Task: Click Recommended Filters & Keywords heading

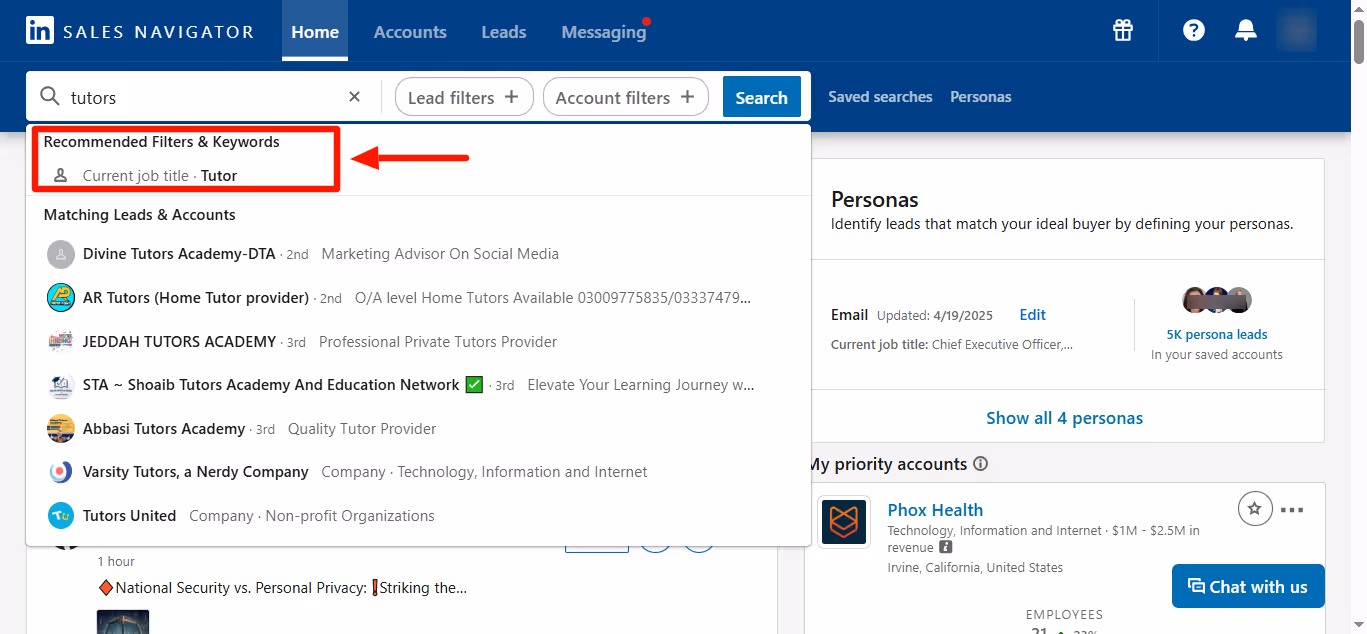Action: [162, 142]
